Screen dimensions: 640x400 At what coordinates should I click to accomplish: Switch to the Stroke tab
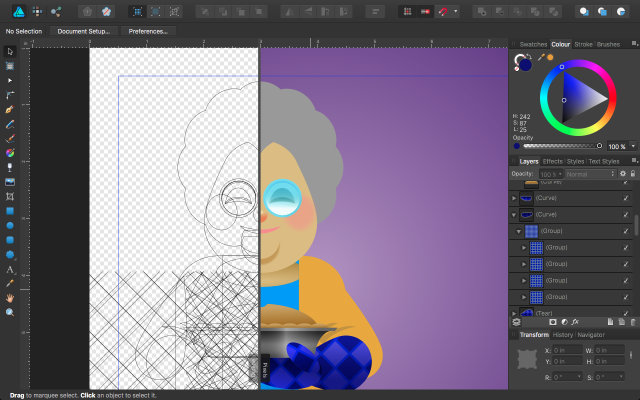583,44
